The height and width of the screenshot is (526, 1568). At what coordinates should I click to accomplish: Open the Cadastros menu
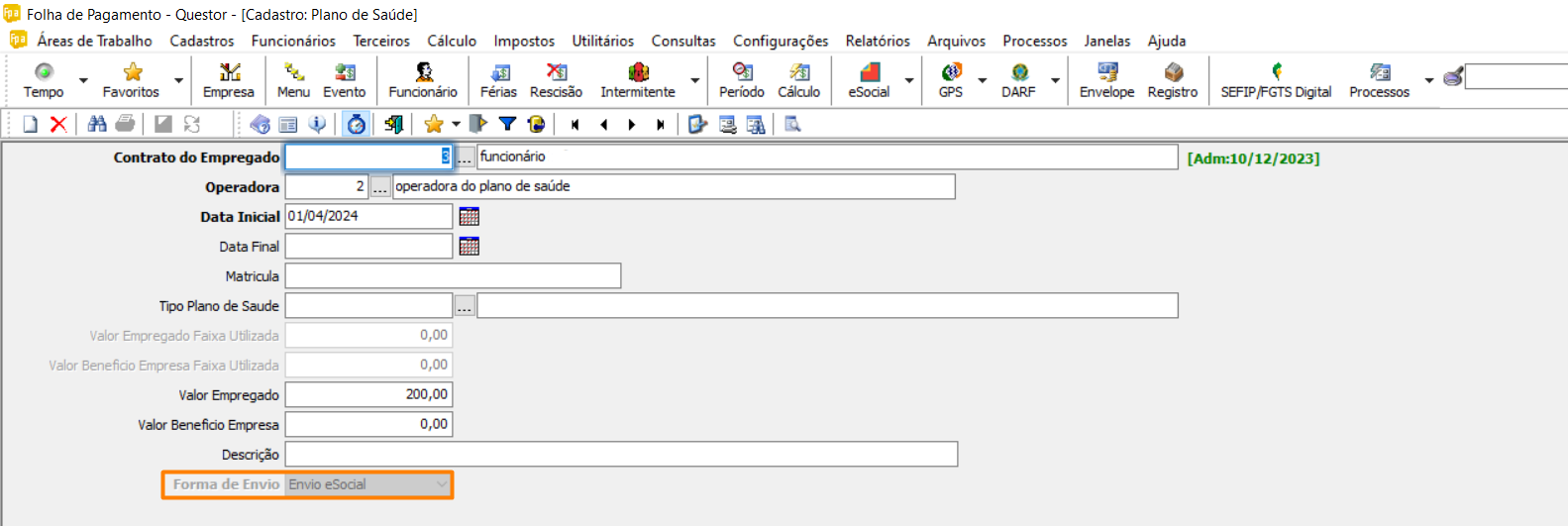point(202,41)
